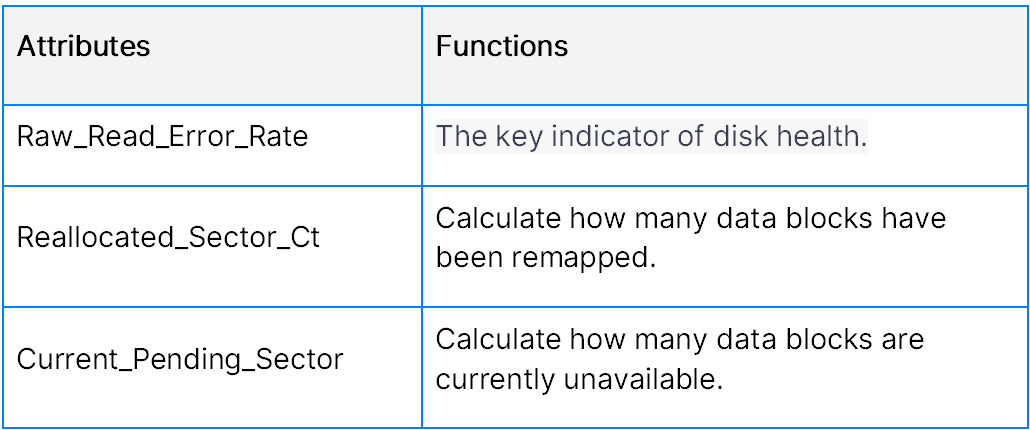Click the word "The" starting highlighted sentence
1030x430 pixels.
pos(460,136)
